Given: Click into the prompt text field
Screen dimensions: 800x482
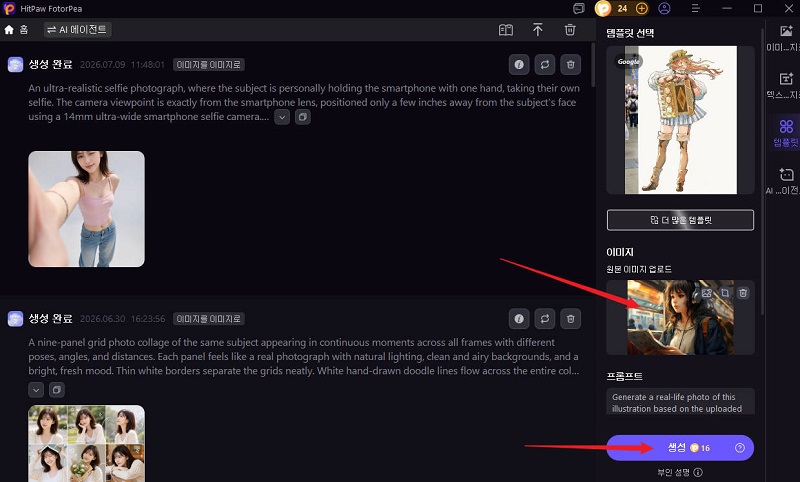Looking at the screenshot, I should [x=680, y=402].
